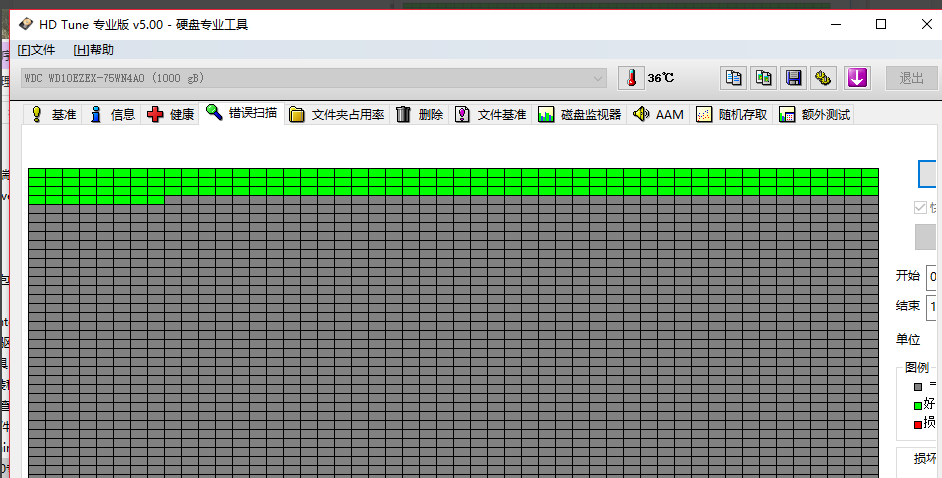
Task: Switch to the 基准 benchmark tab
Action: tap(54, 115)
